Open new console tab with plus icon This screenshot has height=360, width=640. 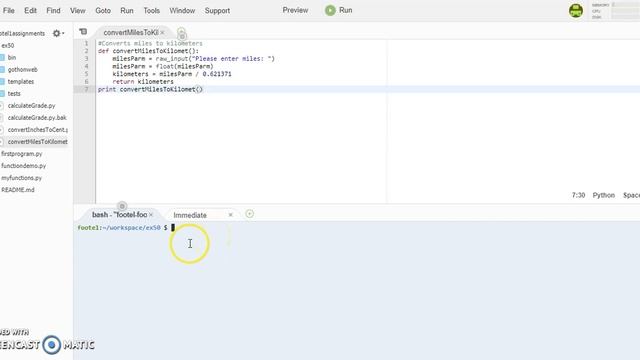tap(249, 214)
